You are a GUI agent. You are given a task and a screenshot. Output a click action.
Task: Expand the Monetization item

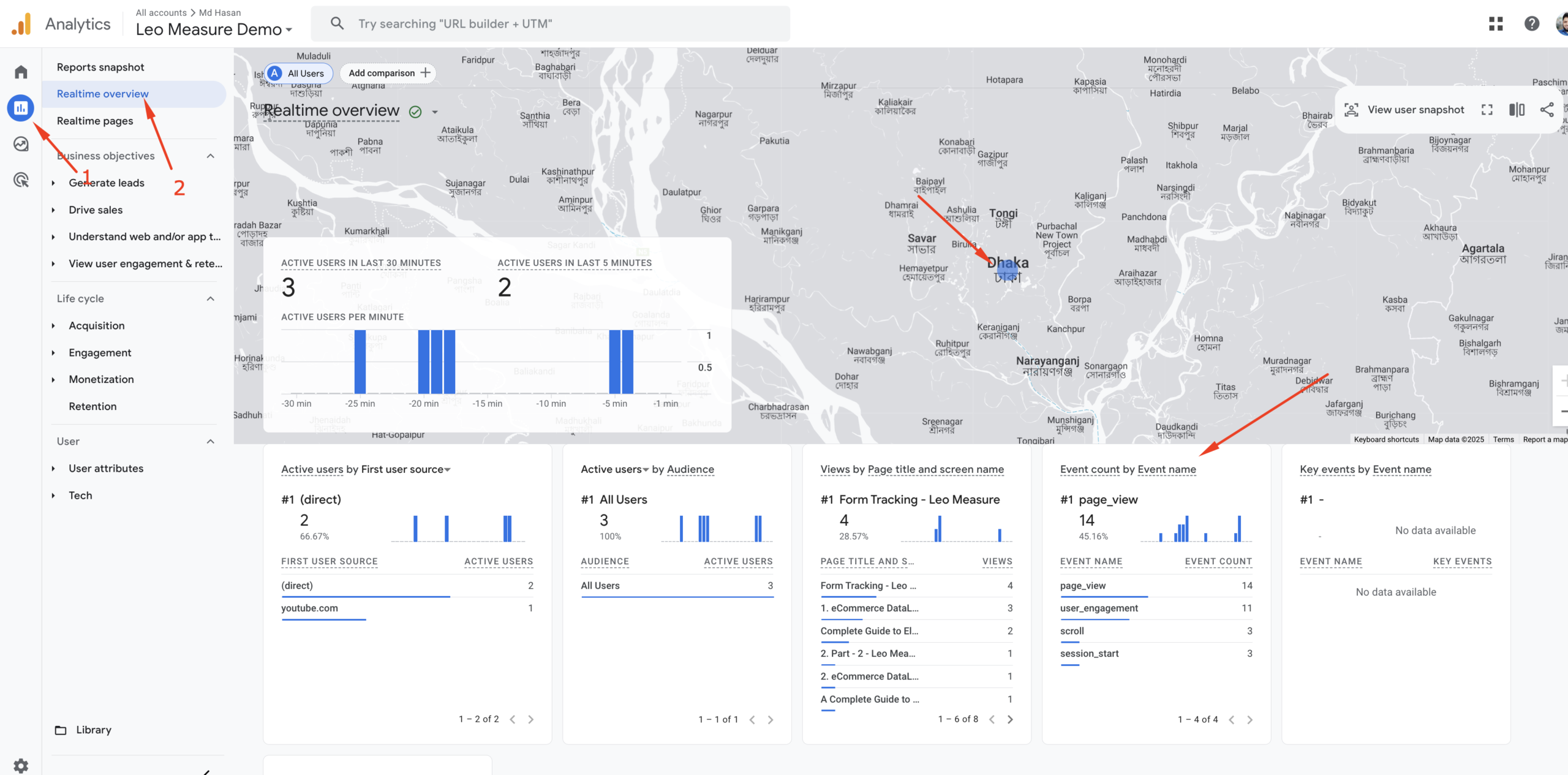[53, 380]
